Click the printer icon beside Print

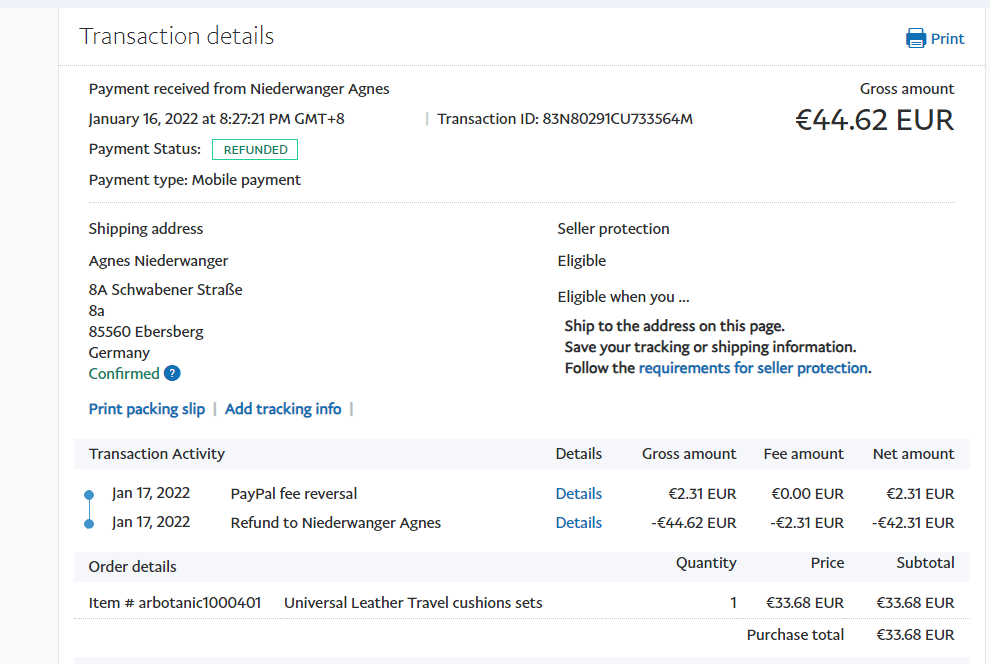(915, 39)
